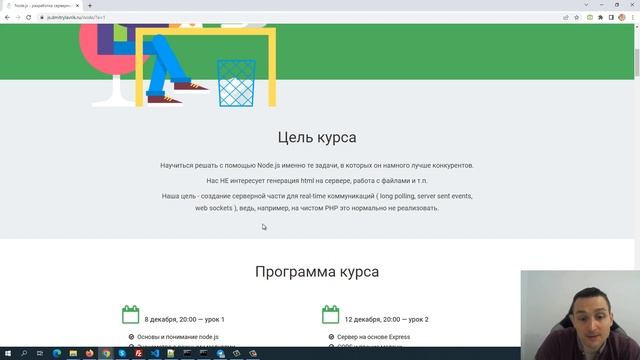Close the Node.js course tab
Viewport: 640px width, 360px height.
click(x=77, y=6)
